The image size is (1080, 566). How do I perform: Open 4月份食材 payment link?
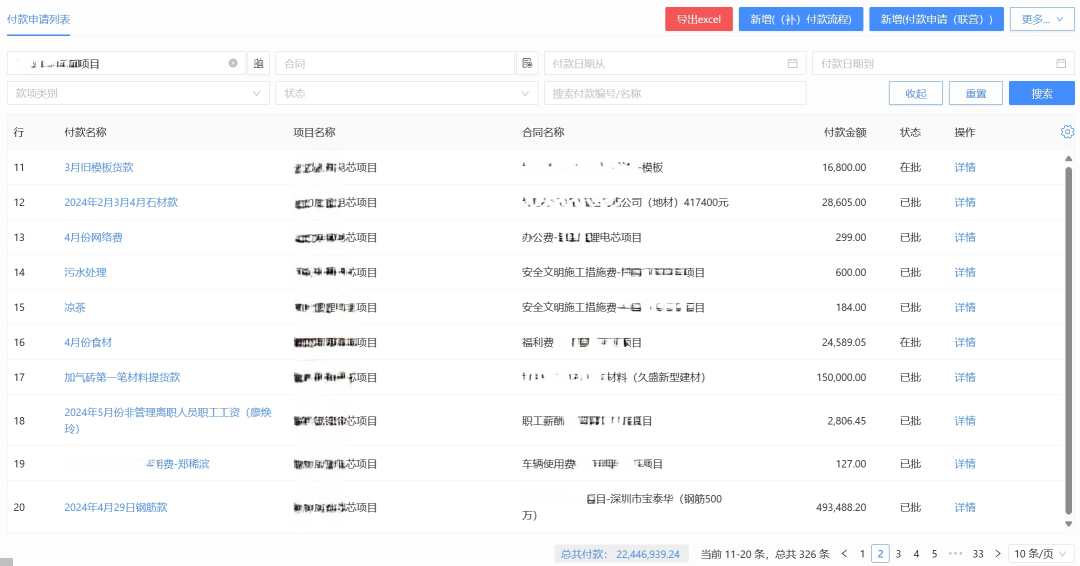(87, 342)
